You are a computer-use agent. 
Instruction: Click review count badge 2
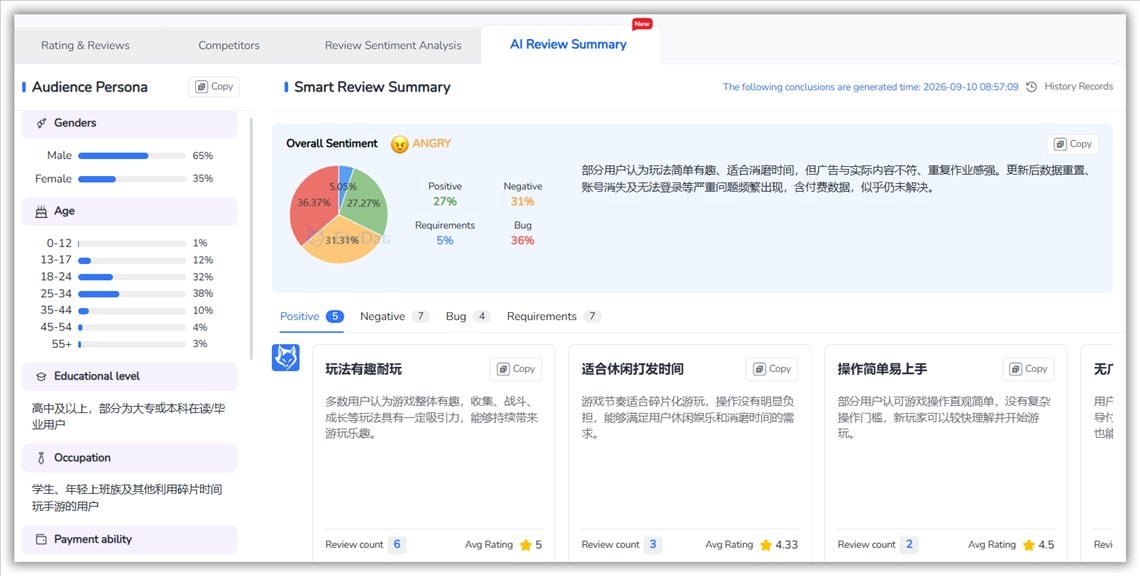(909, 544)
